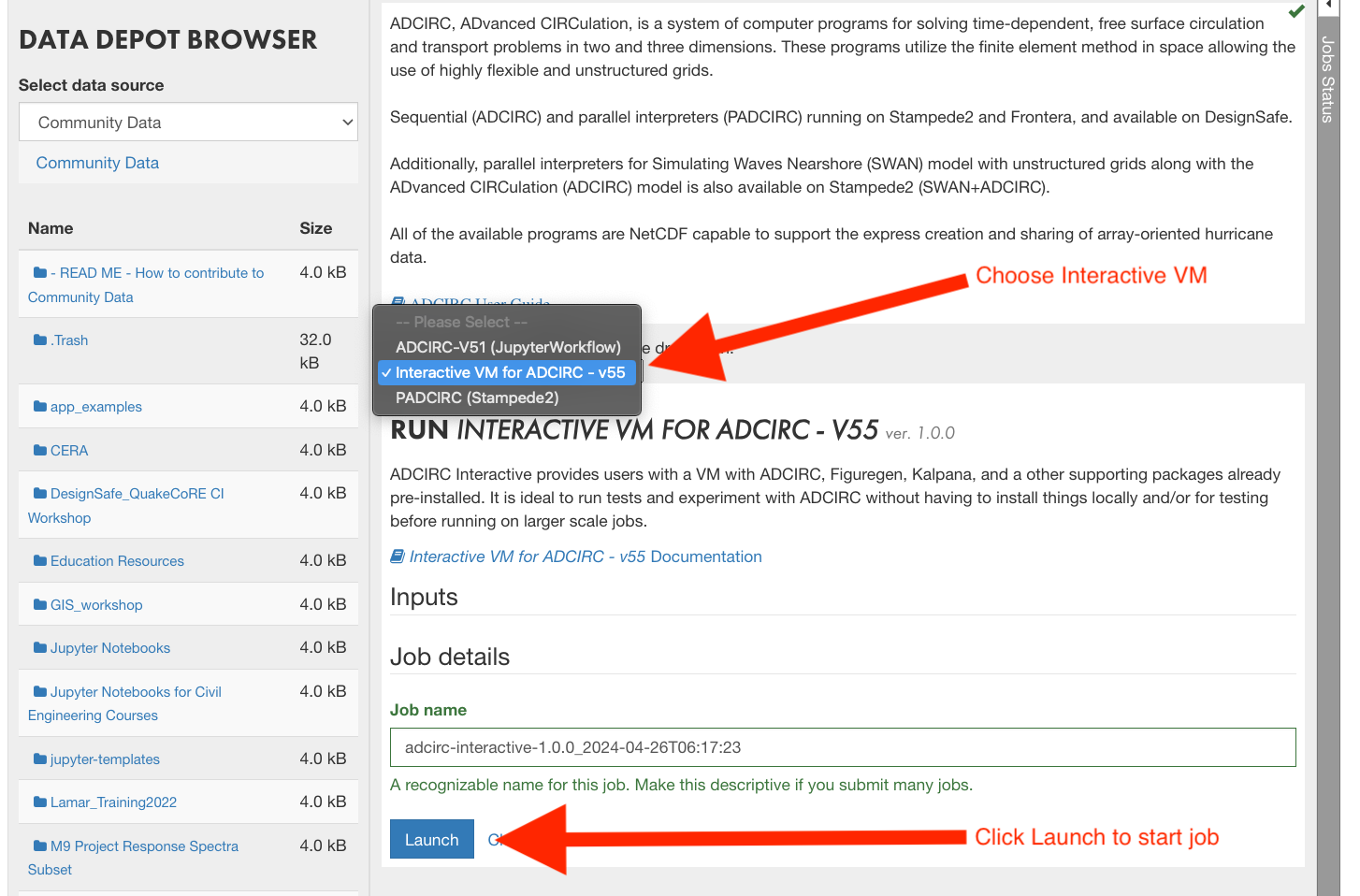1360x896 pixels.
Task: Open the READ ME How to contribute folder
Action: pyautogui.click(x=146, y=285)
